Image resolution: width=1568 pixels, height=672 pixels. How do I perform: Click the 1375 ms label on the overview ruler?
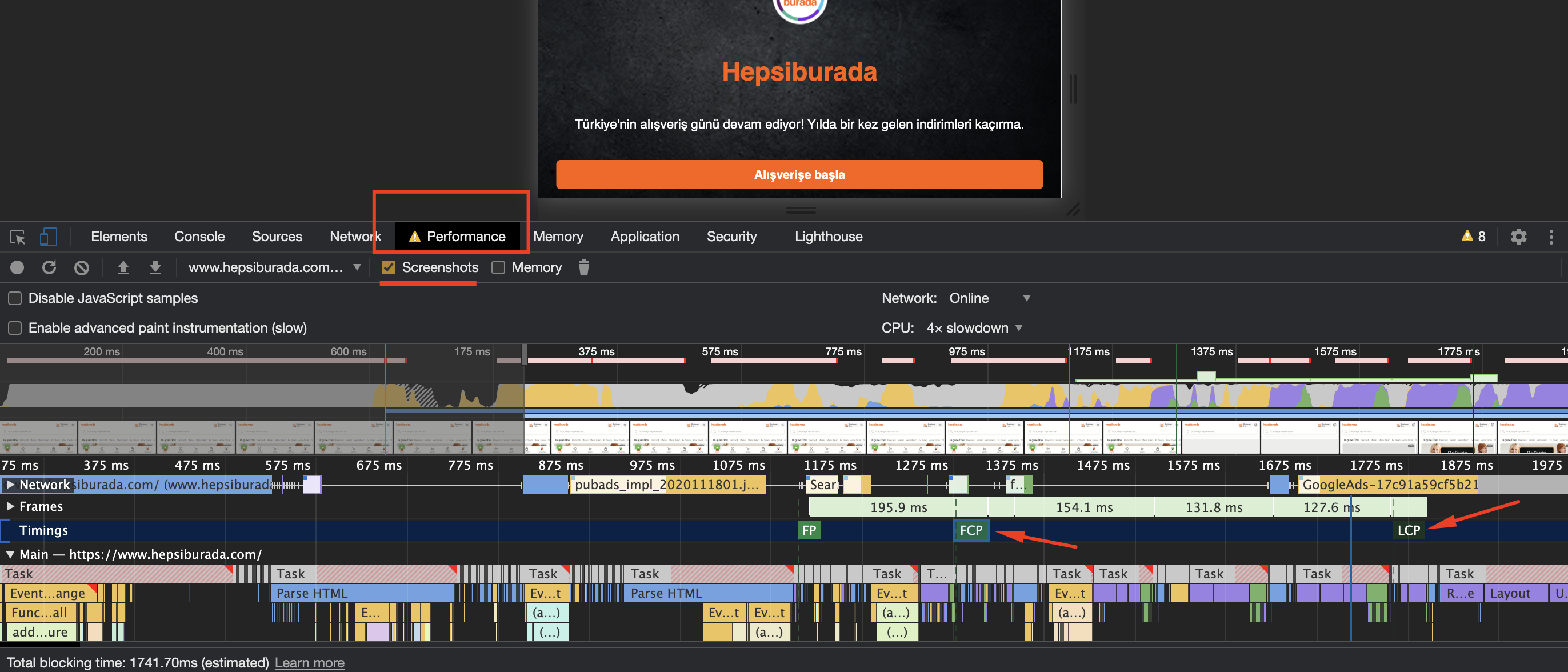(x=1211, y=352)
